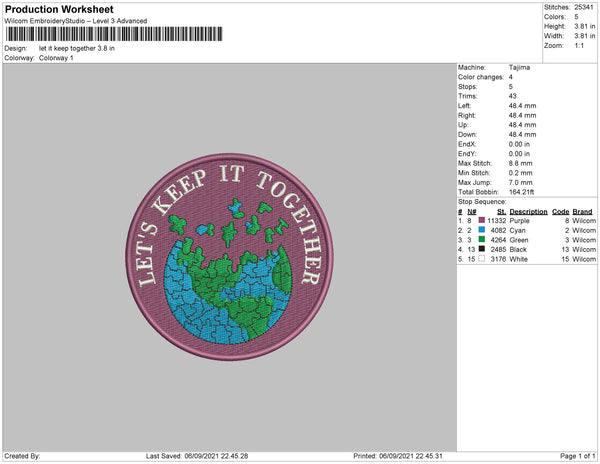The width and height of the screenshot is (600, 464).
Task: Click stitch count '3176' in White row
Action: point(498,259)
